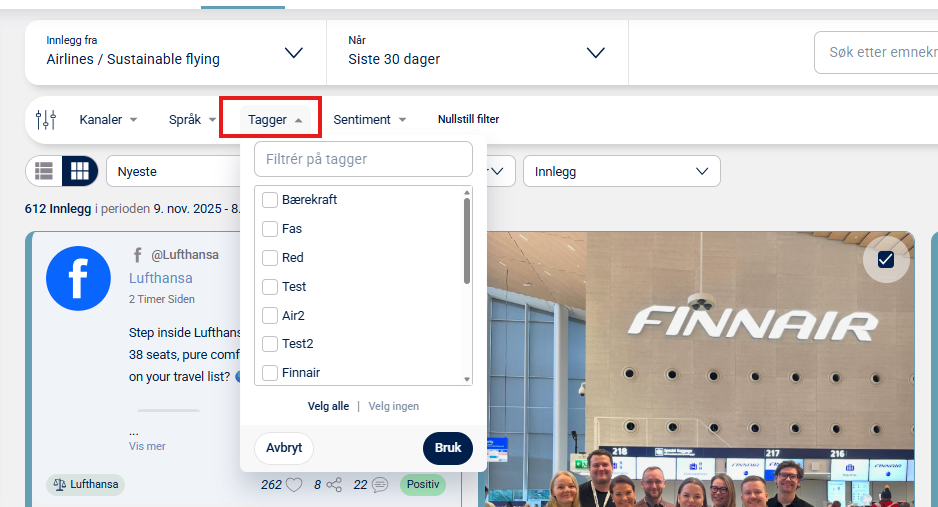938x507 pixels.
Task: Switch to list view layout
Action: point(44,172)
